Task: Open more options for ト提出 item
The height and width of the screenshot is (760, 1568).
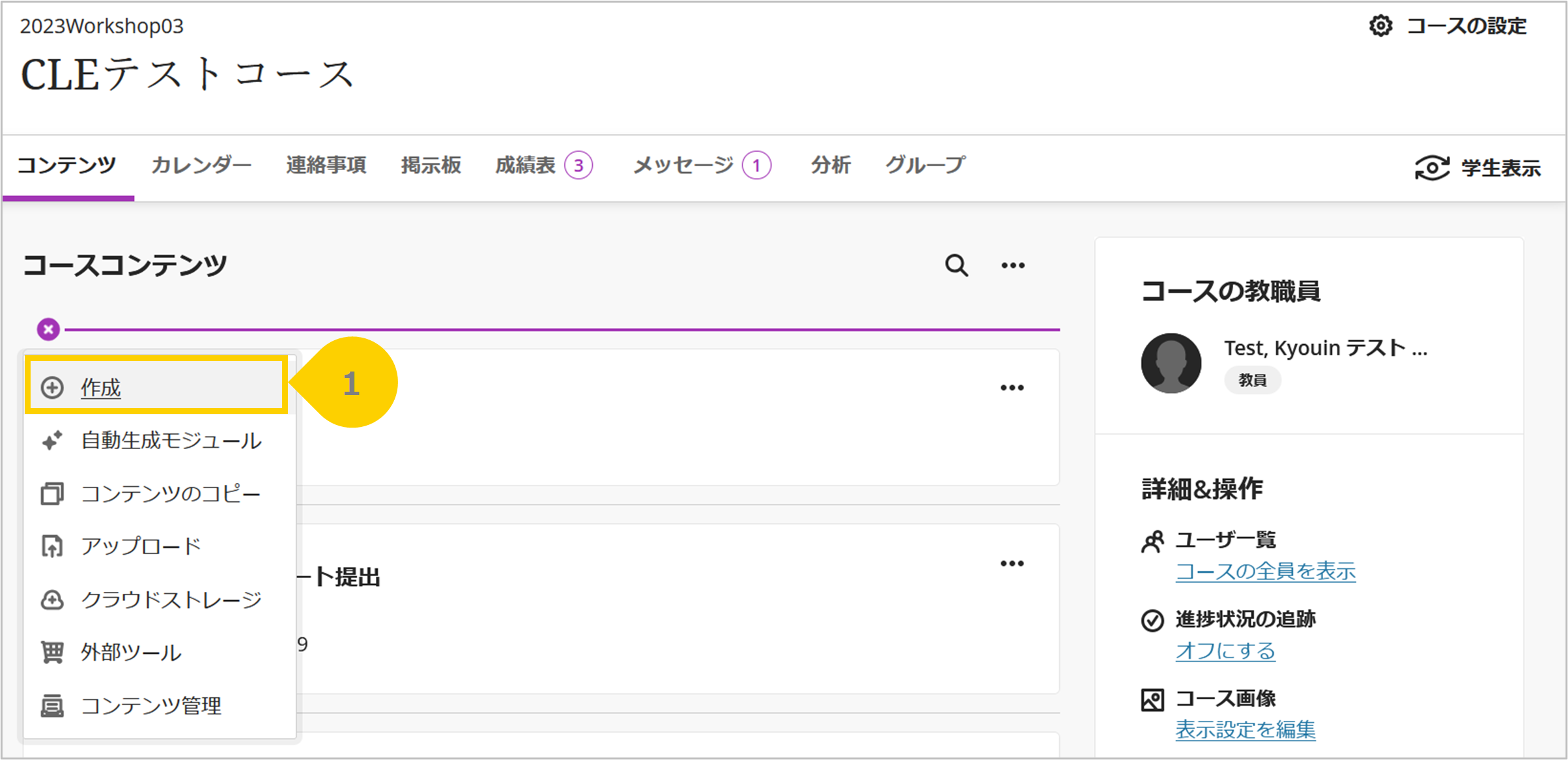Action: 1012,563
